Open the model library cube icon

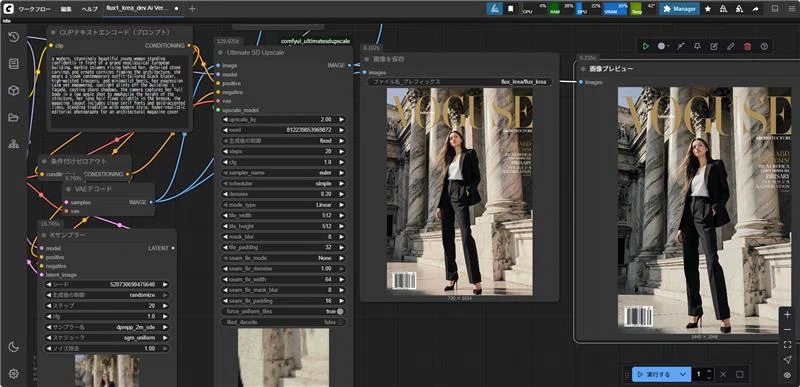point(14,91)
